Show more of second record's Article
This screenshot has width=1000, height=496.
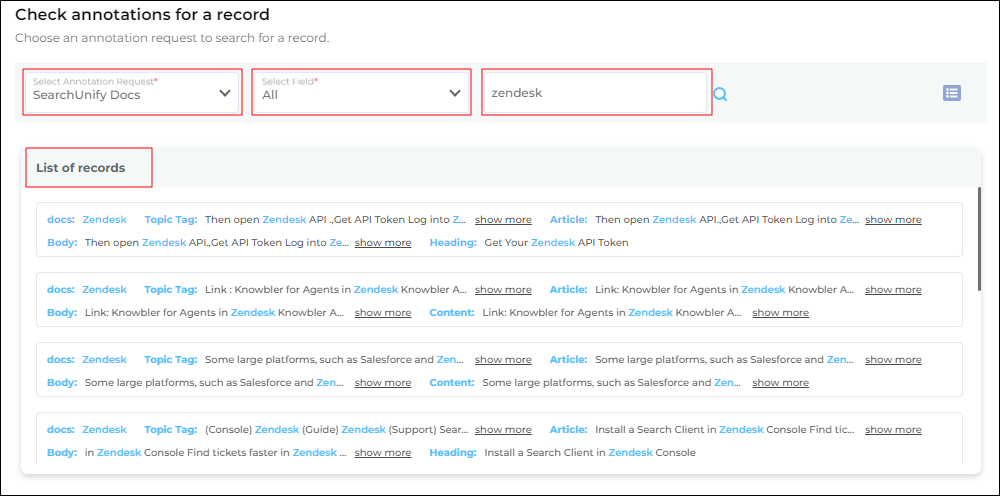893,289
